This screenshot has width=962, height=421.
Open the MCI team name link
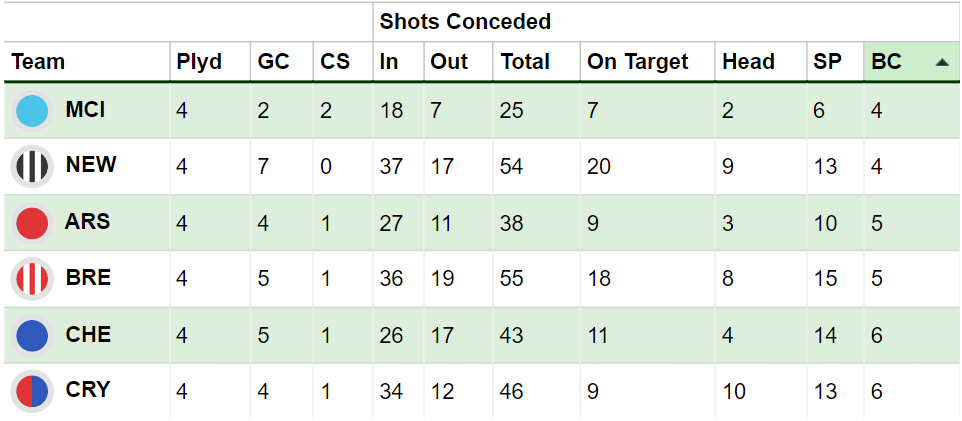tap(85, 110)
